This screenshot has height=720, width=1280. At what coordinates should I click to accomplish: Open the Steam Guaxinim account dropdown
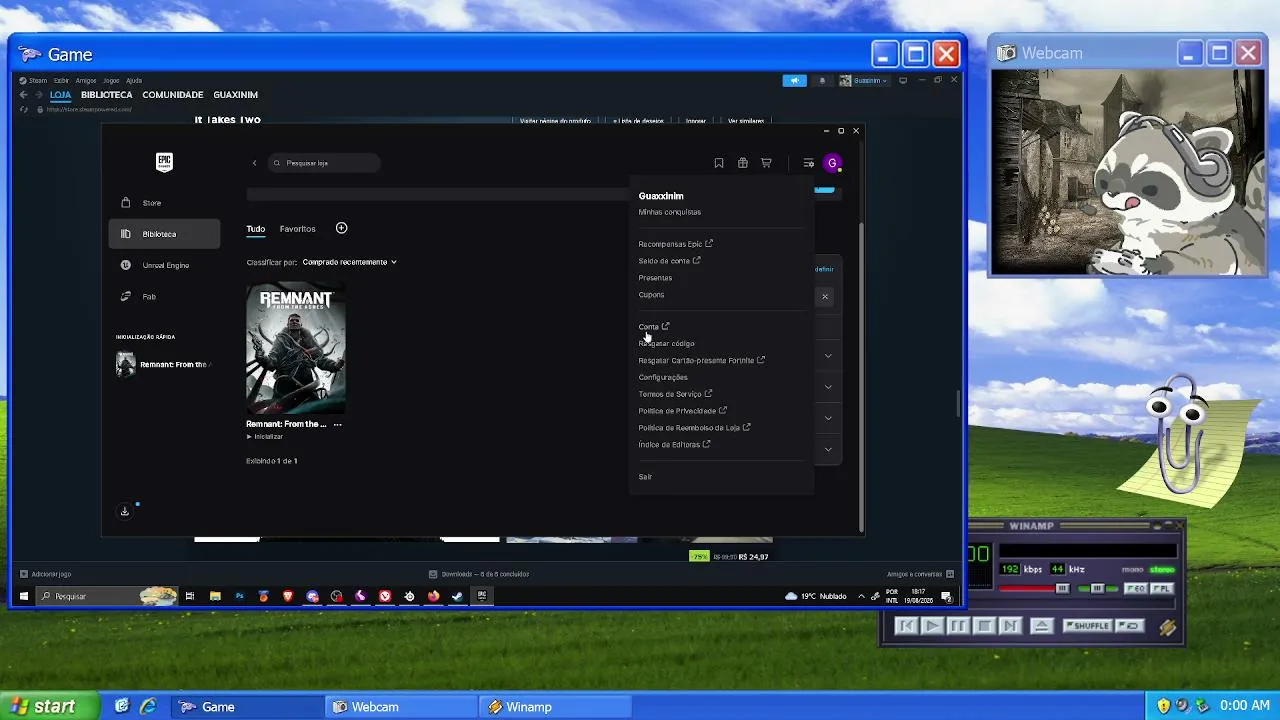point(864,81)
